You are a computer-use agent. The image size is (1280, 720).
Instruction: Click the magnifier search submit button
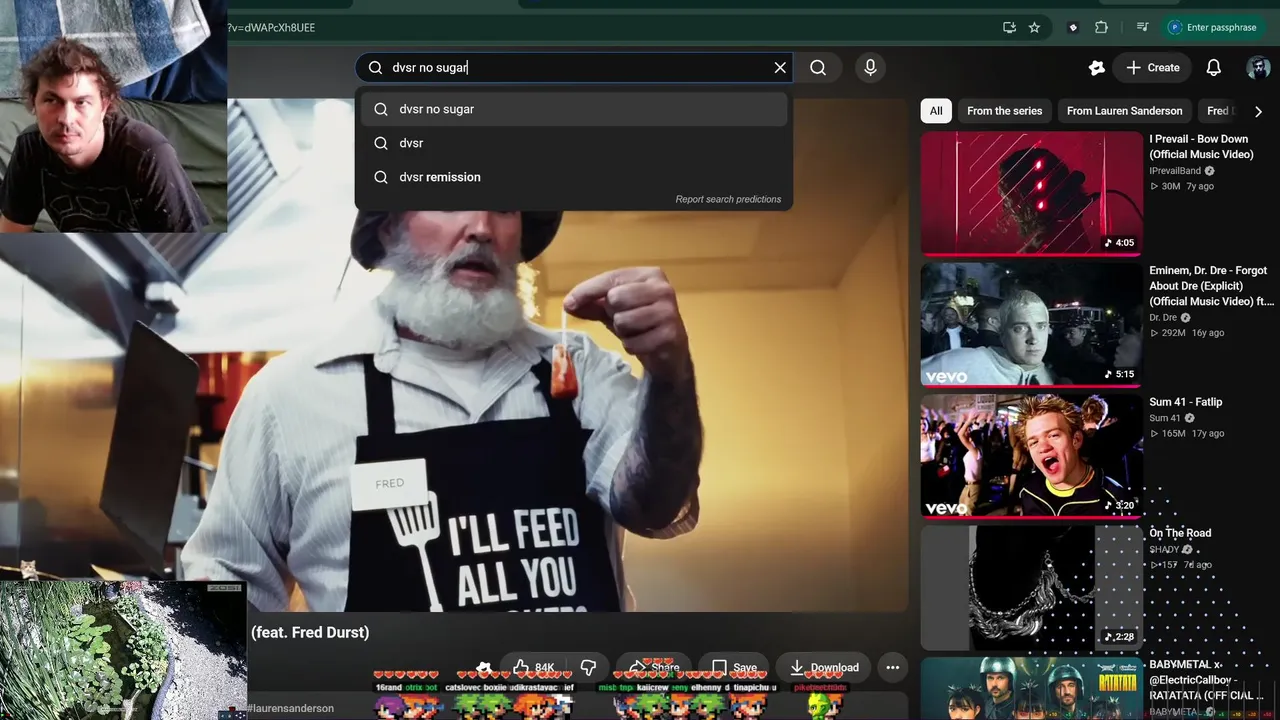[x=818, y=68]
